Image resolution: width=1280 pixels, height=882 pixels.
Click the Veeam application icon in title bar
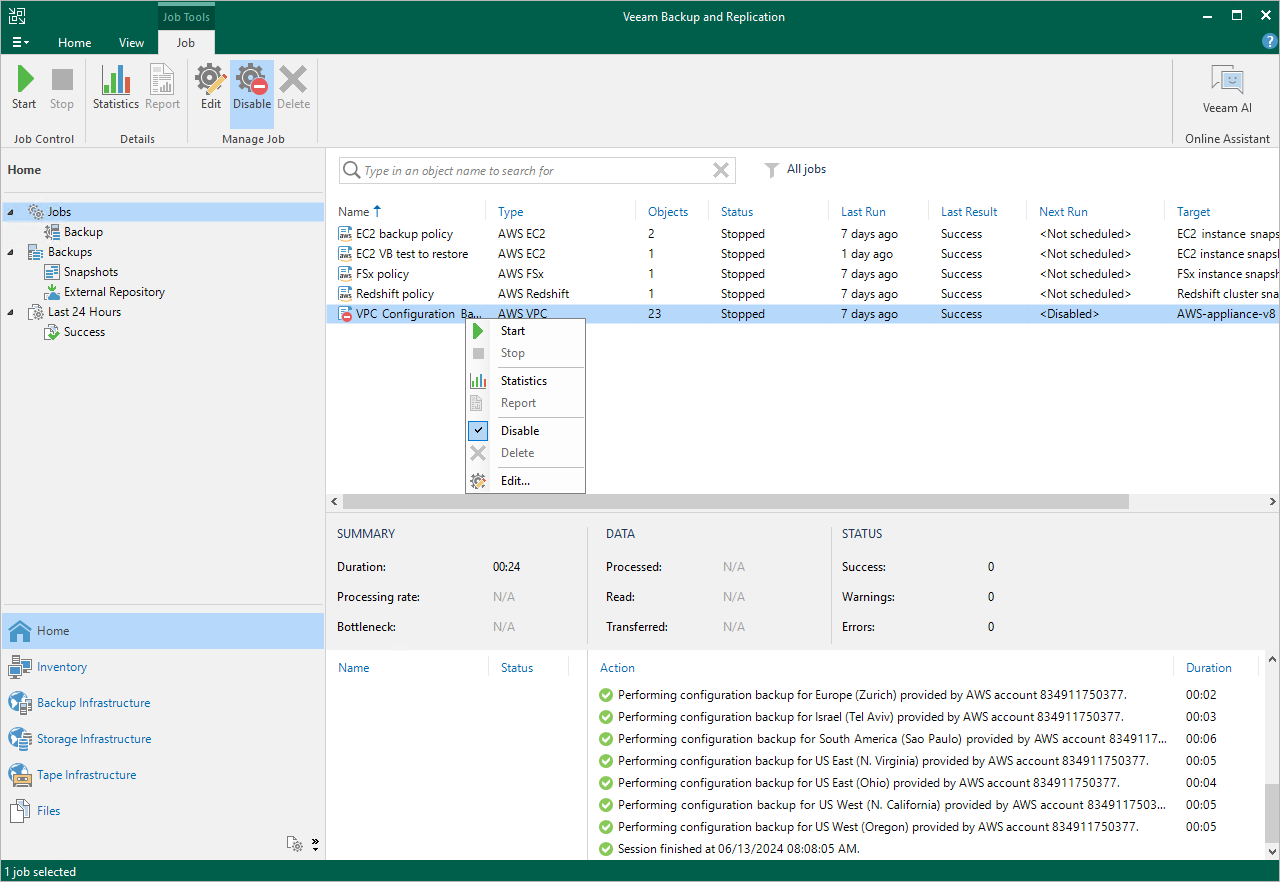(16, 16)
